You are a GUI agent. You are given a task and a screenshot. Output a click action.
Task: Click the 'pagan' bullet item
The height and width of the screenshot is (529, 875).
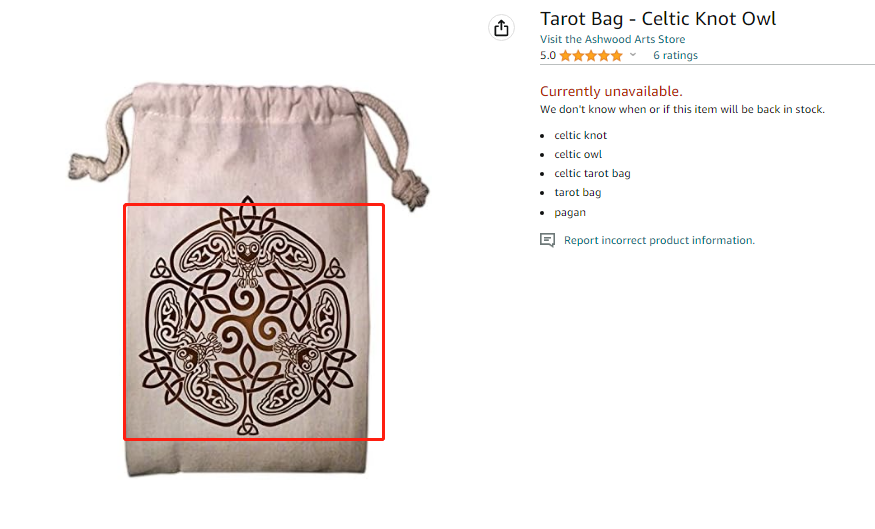tap(570, 212)
